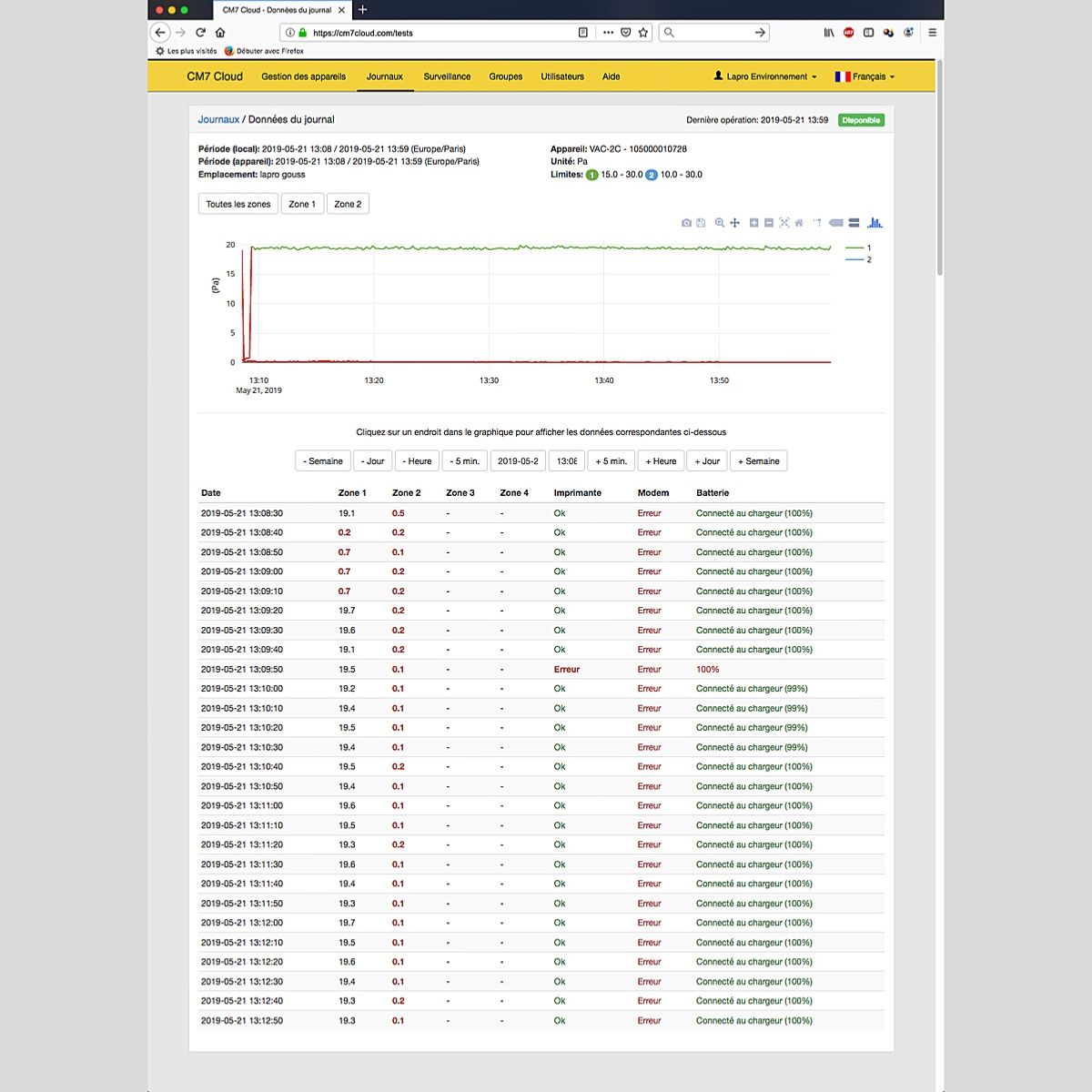Viewport: 1092px width, 1092px height.
Task: Go to Gestion des appareils
Action: point(303,76)
